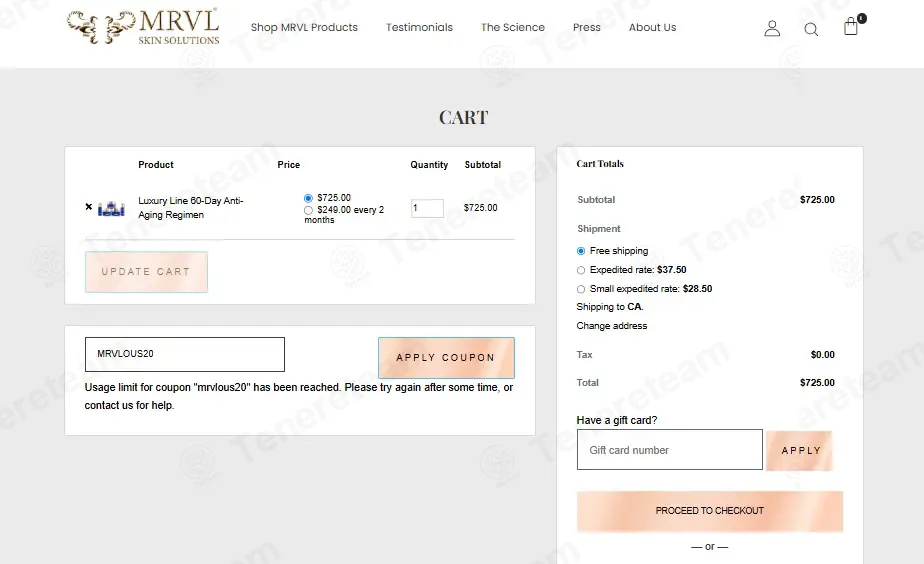Click Proceed to Checkout button
Viewport: 924px width, 564px height.
(x=710, y=511)
